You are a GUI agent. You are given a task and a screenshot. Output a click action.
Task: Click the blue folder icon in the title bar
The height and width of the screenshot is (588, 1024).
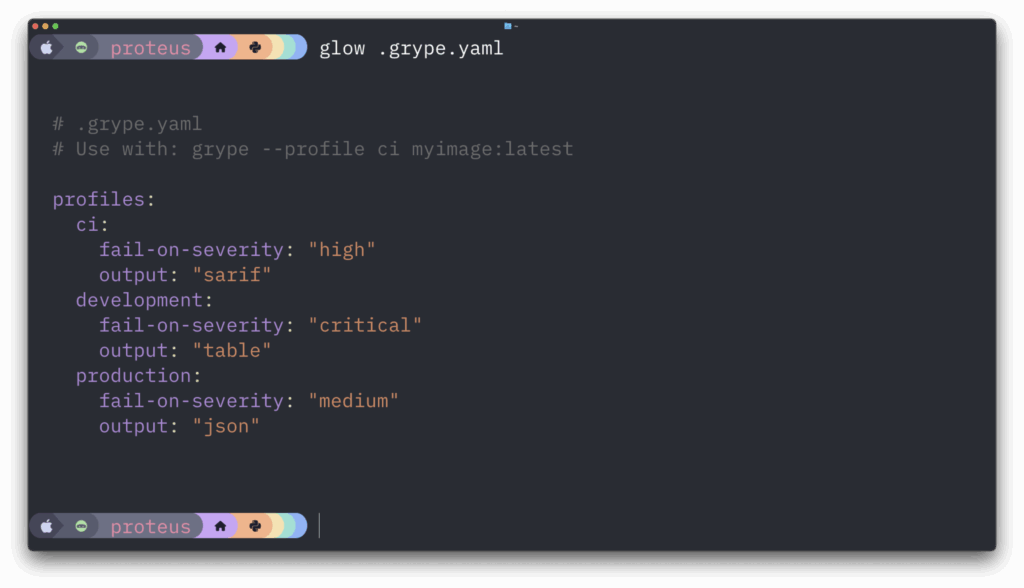[507, 26]
